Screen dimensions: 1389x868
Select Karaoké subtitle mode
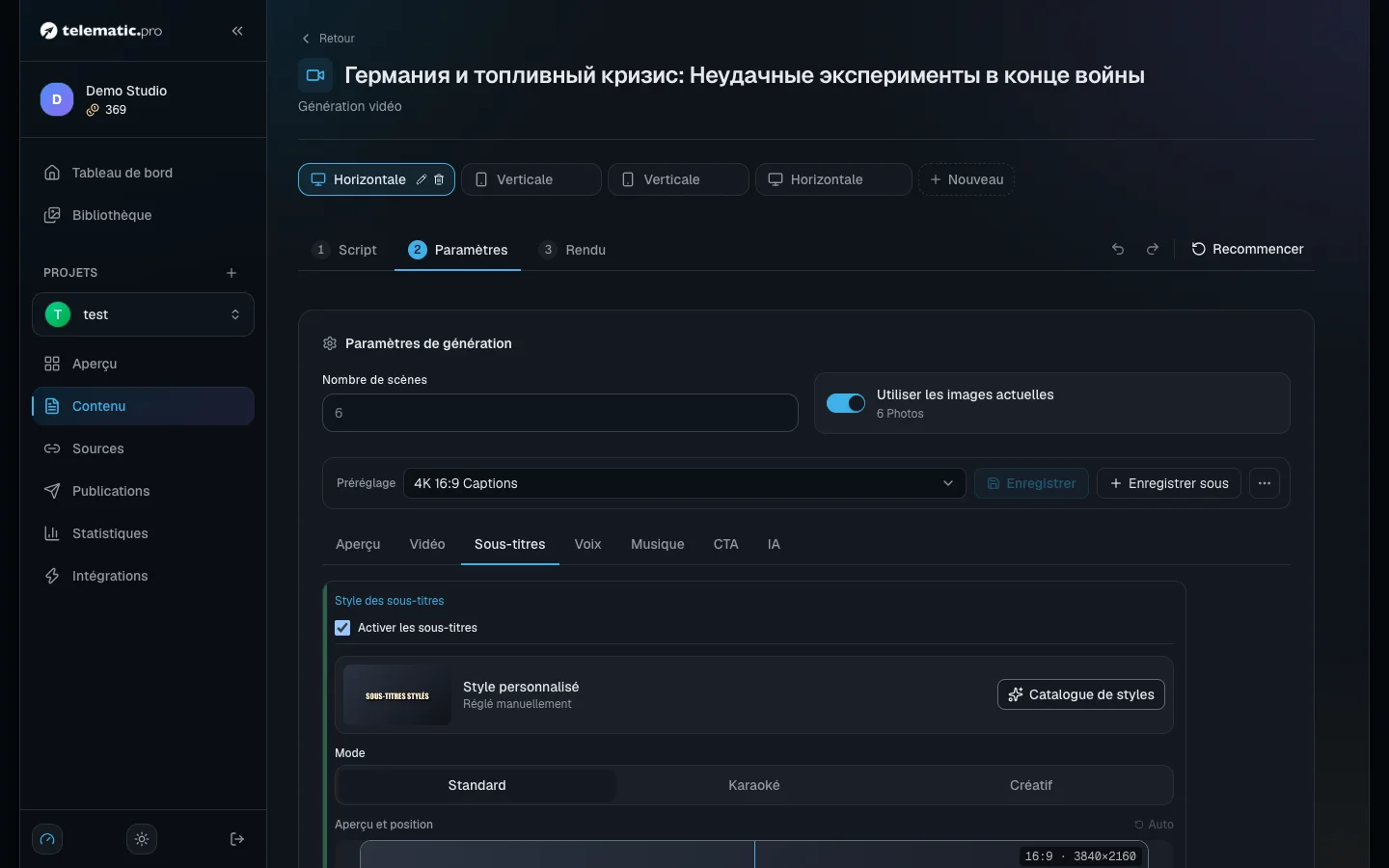click(754, 785)
